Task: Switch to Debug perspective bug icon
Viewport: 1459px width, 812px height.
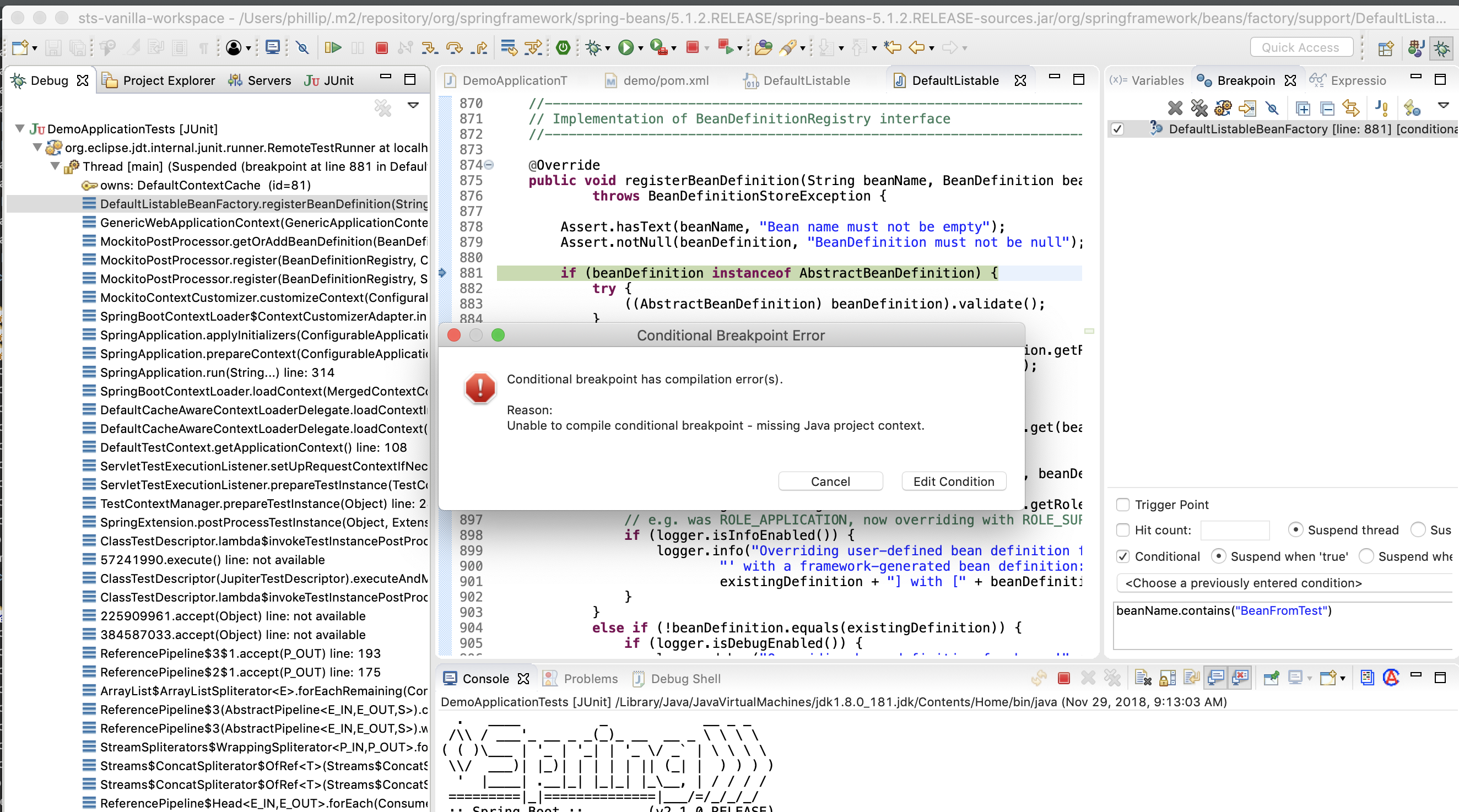Action: 1441,48
